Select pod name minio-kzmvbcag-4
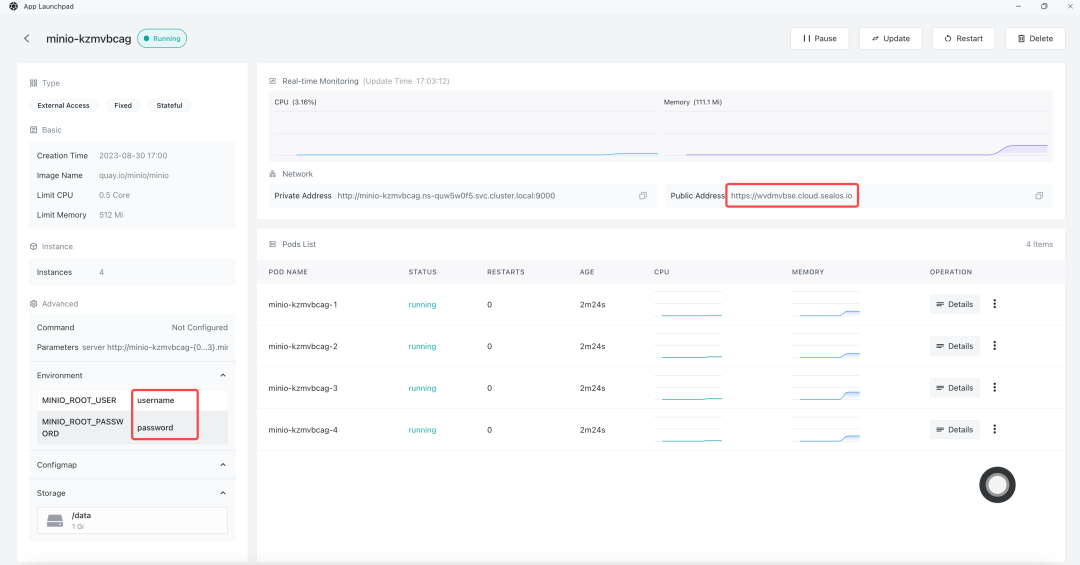 tap(303, 430)
